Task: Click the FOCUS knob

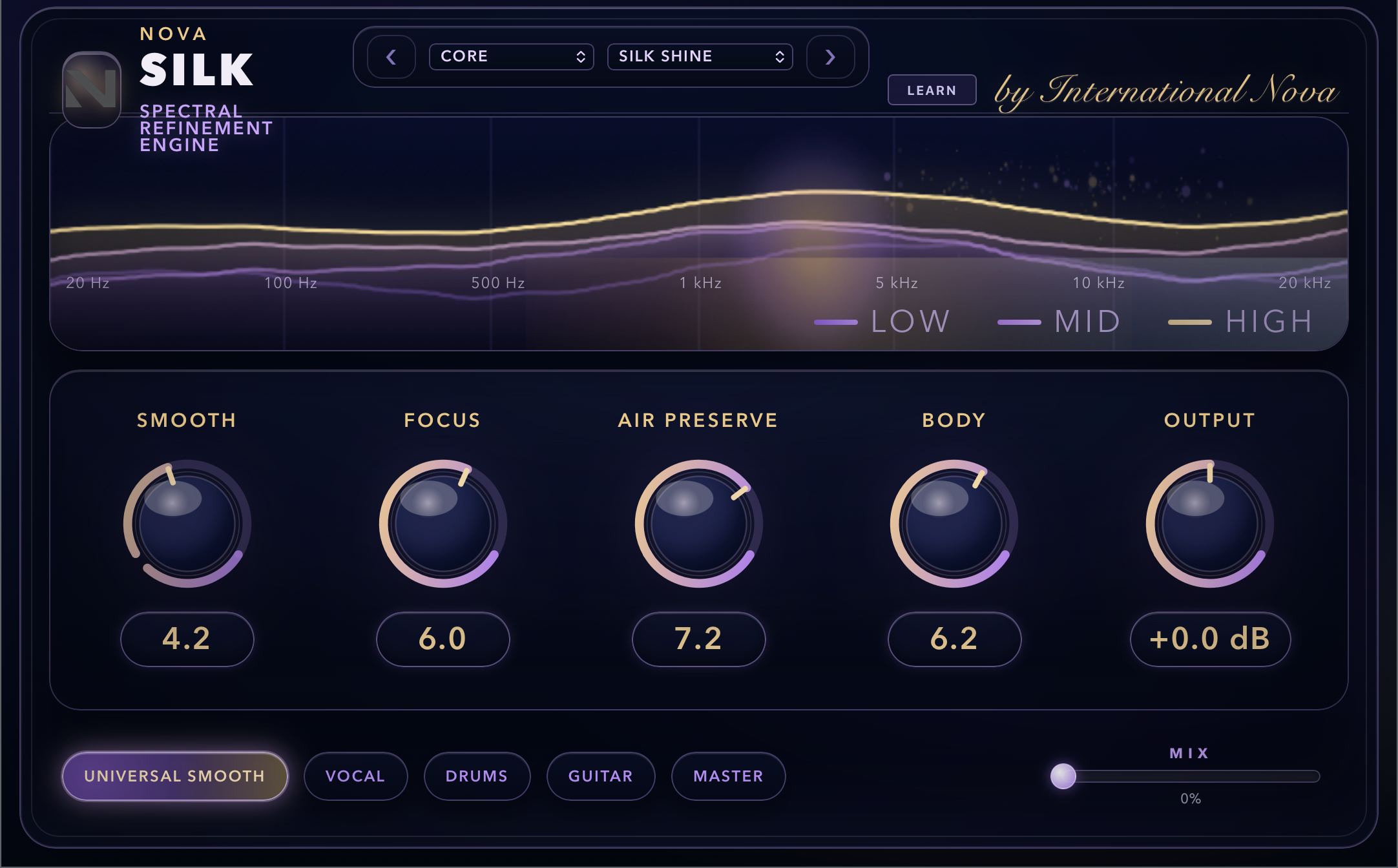Action: [x=443, y=524]
